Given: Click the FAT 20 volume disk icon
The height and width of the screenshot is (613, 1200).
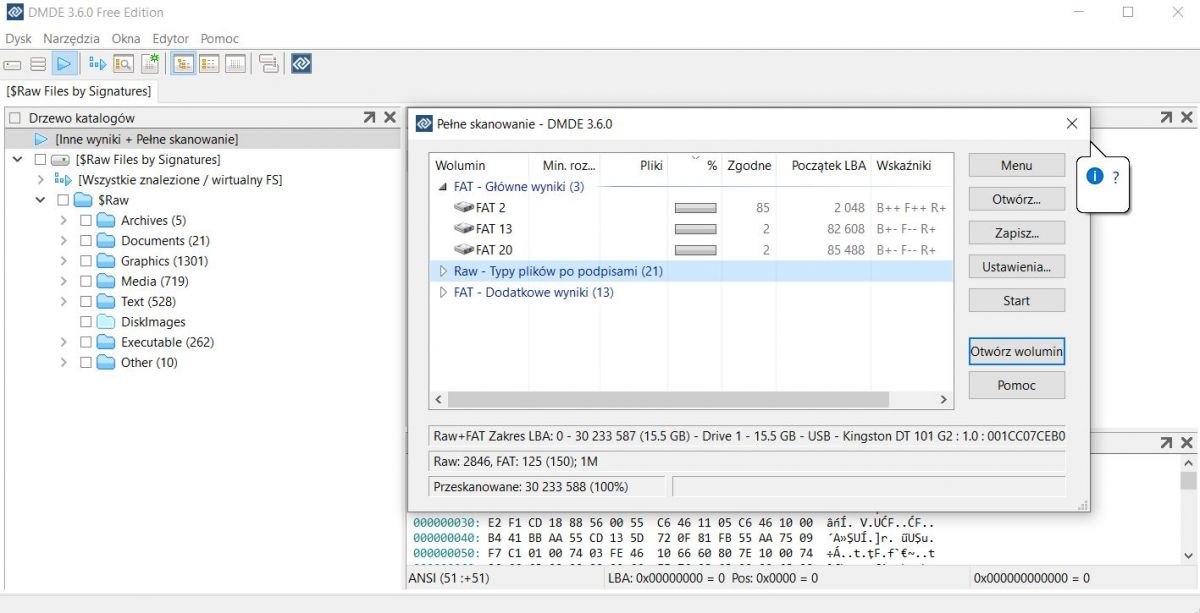Looking at the screenshot, I should tap(464, 250).
